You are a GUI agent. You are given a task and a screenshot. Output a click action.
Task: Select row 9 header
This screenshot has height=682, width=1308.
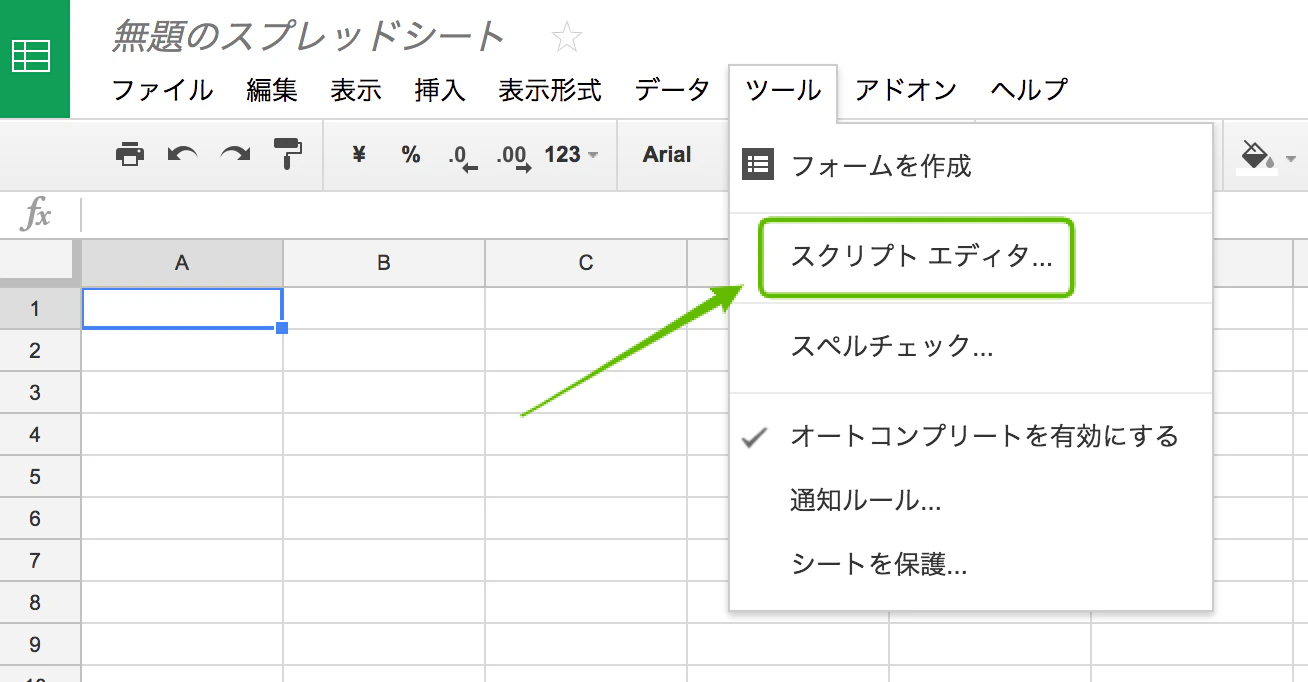pyautogui.click(x=36, y=644)
